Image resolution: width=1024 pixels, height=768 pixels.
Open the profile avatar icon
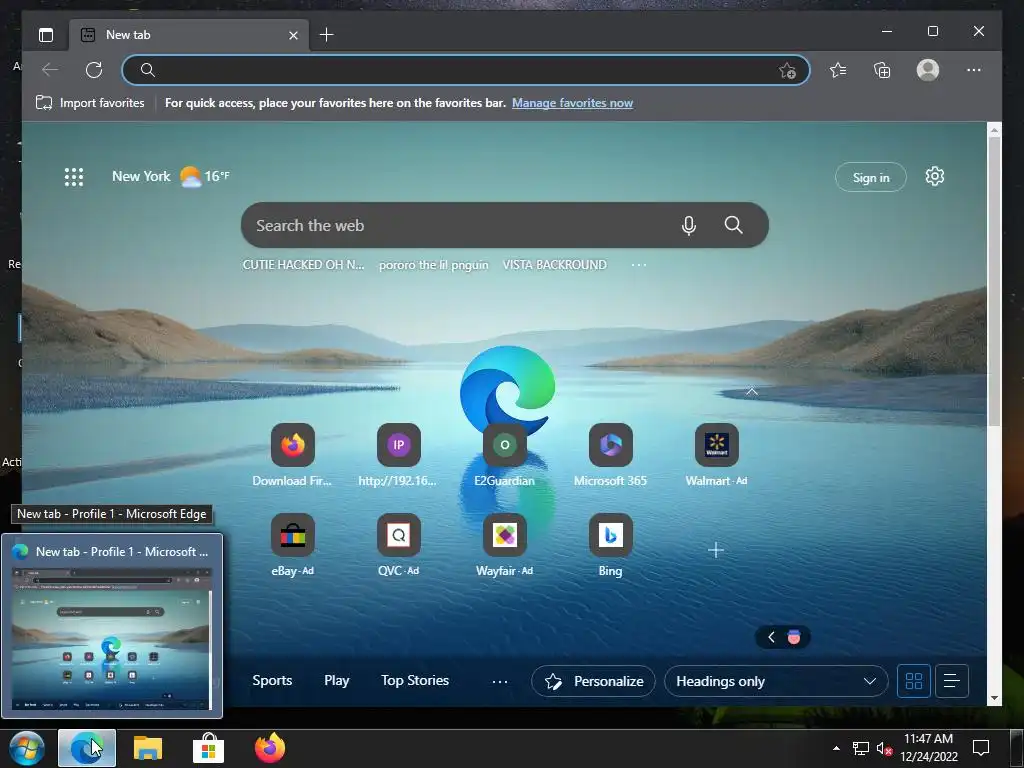pos(927,70)
